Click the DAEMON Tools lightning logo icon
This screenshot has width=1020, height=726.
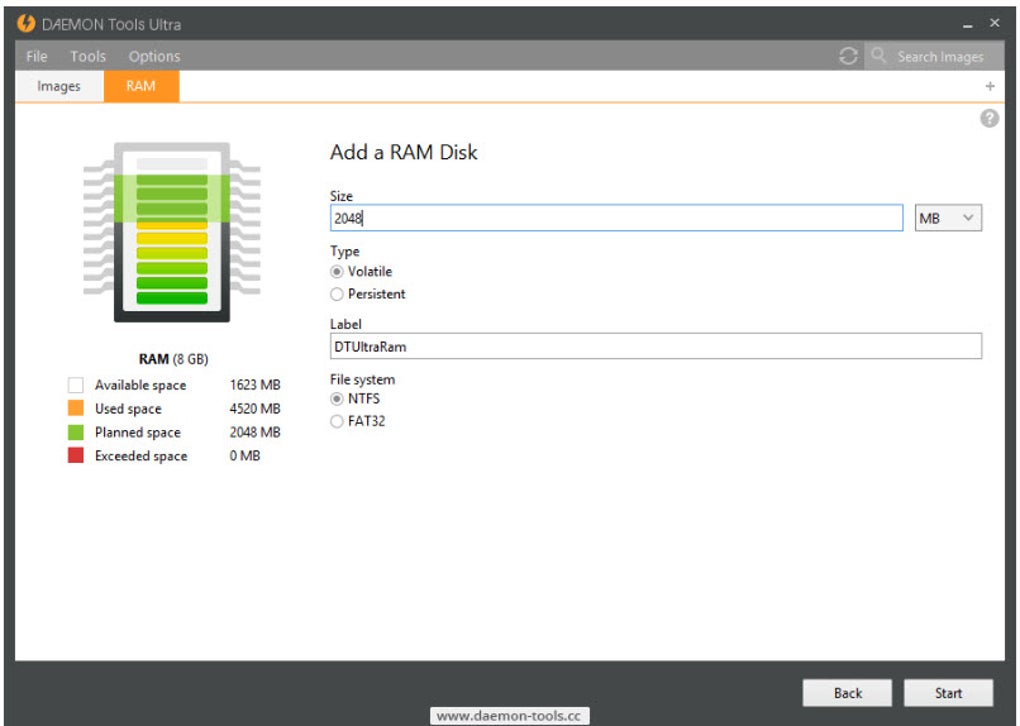pyautogui.click(x=26, y=23)
